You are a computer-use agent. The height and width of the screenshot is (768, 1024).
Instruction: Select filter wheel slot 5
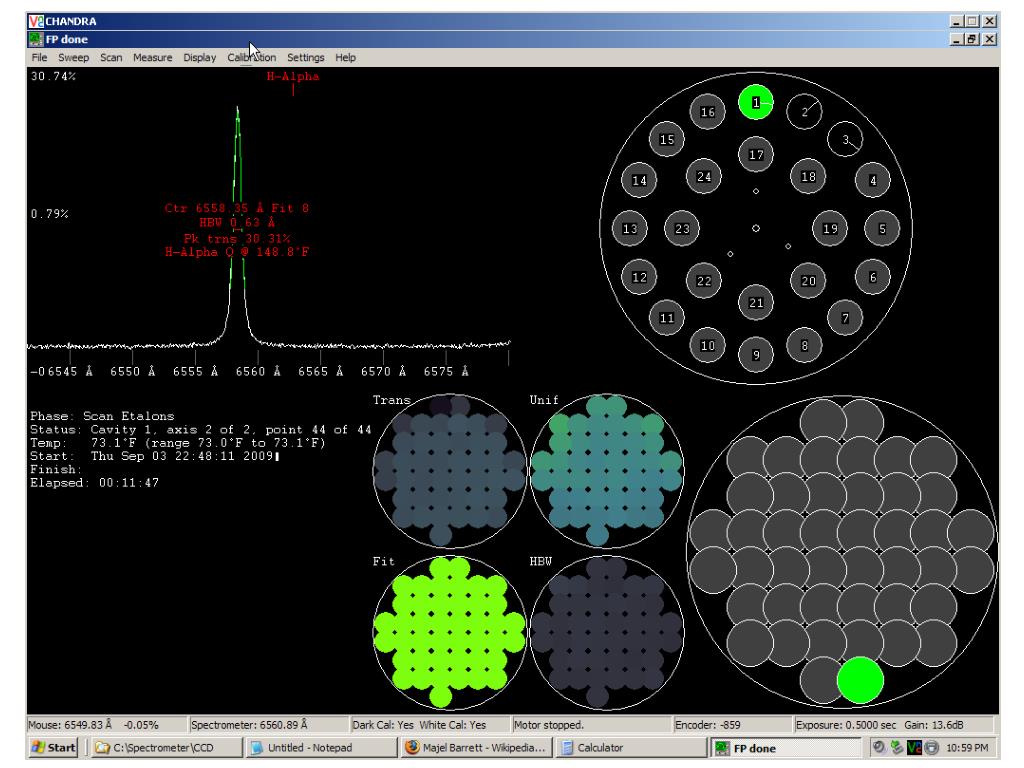(882, 229)
